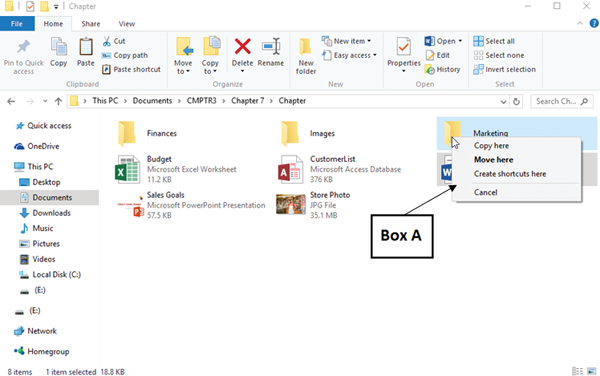Viewport: 600px width, 376px height.
Task: Click Select none
Action: point(499,55)
